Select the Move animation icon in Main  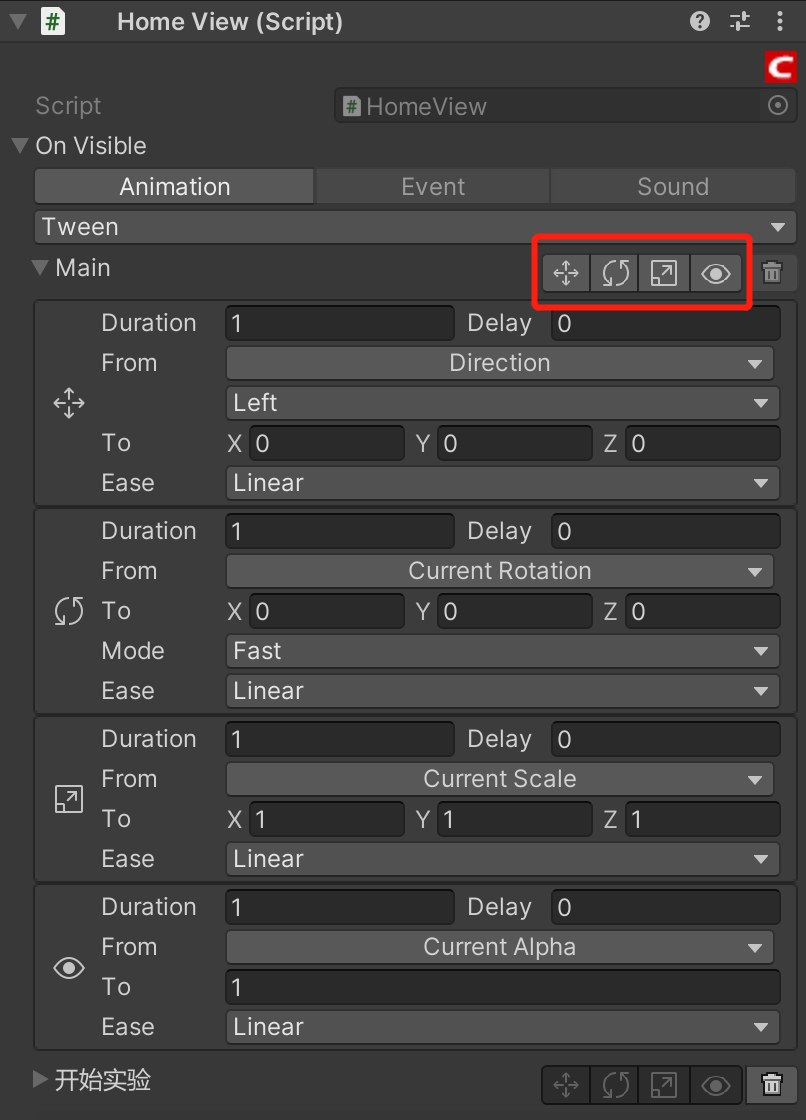point(565,272)
